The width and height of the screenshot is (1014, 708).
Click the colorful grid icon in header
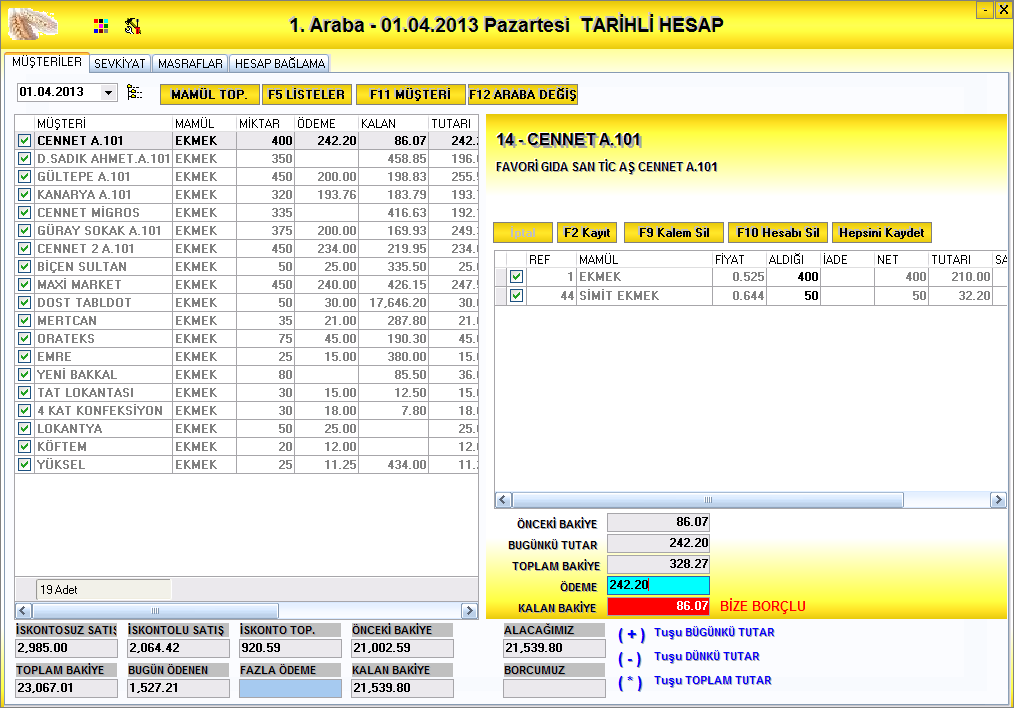(x=100, y=26)
